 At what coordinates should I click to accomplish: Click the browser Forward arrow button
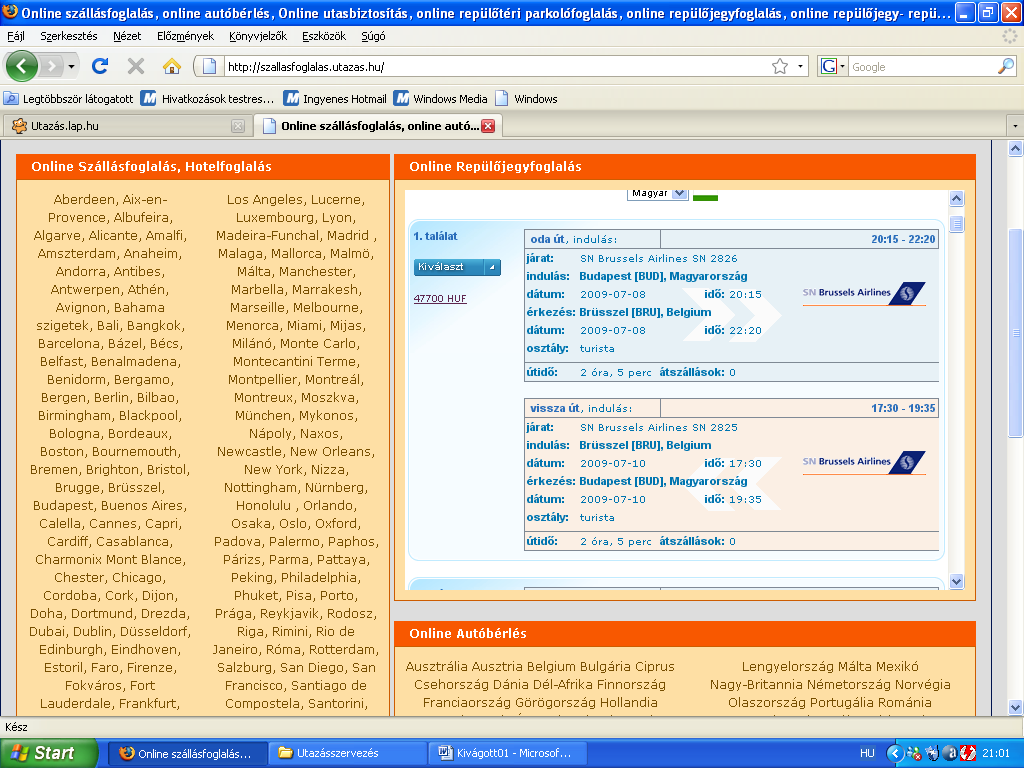[x=51, y=66]
